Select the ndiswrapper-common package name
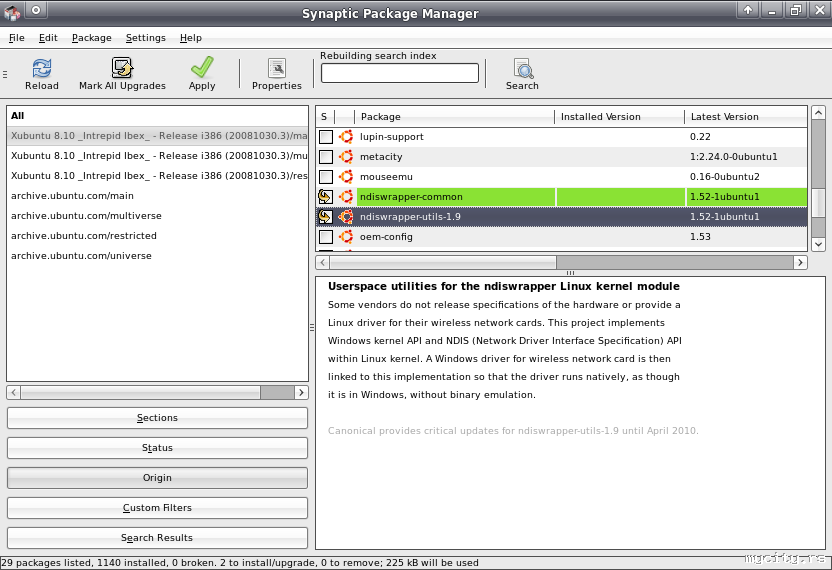Viewport: 832px width, 570px height. coord(411,197)
